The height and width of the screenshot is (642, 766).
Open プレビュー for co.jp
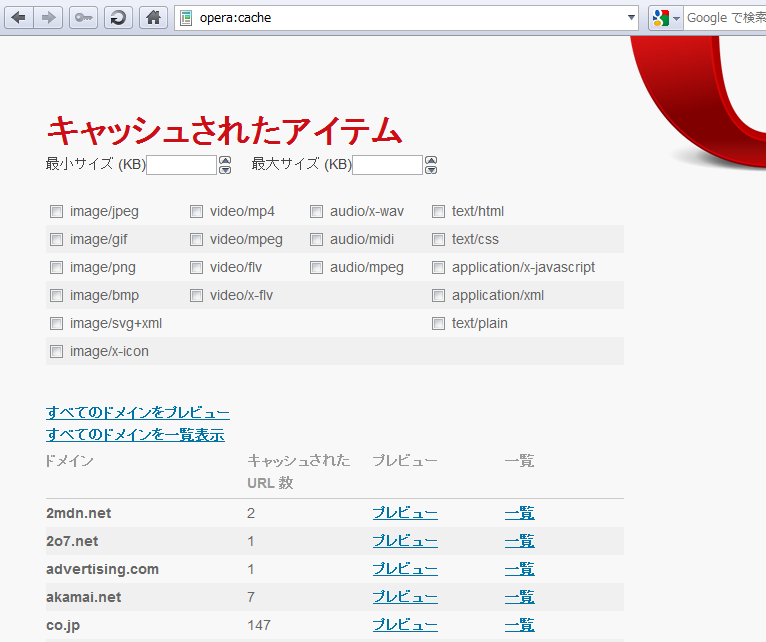[x=405, y=625]
